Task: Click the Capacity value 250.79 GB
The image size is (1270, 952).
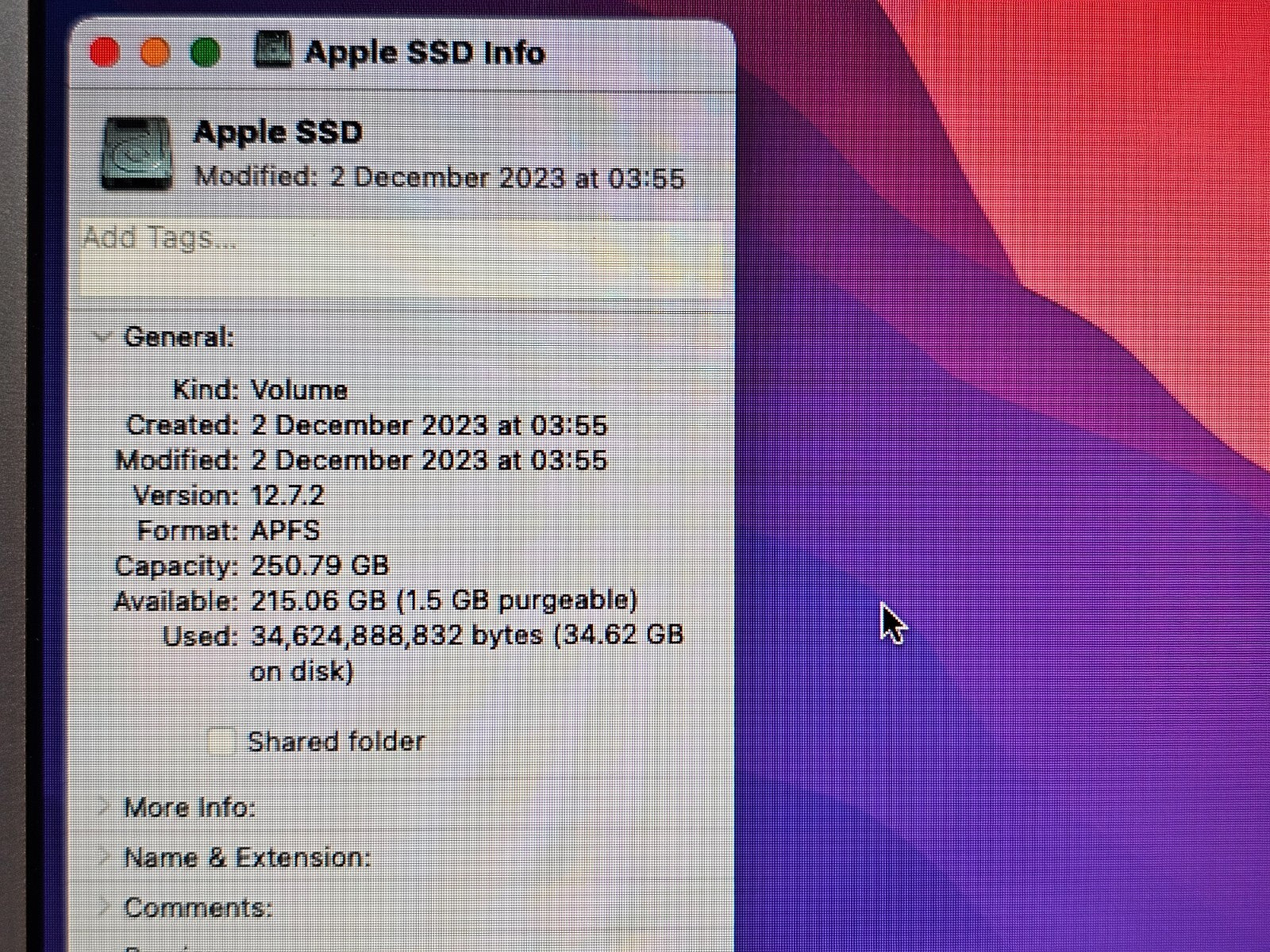Action: click(x=319, y=566)
